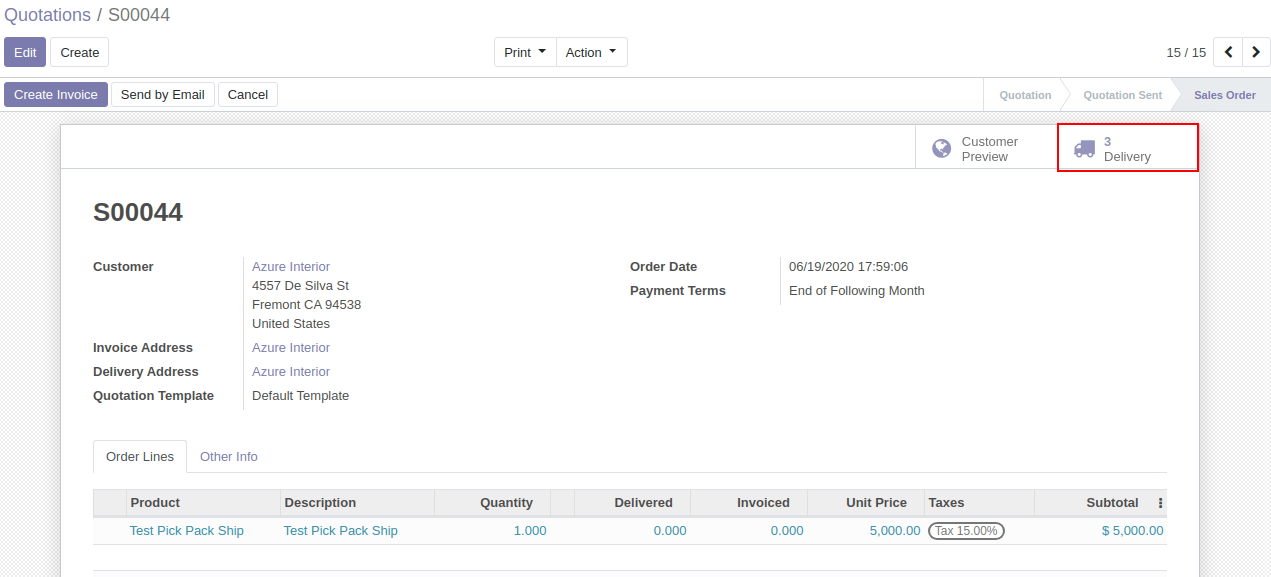The image size is (1271, 577).
Task: Click the Edit button
Action: pos(25,52)
